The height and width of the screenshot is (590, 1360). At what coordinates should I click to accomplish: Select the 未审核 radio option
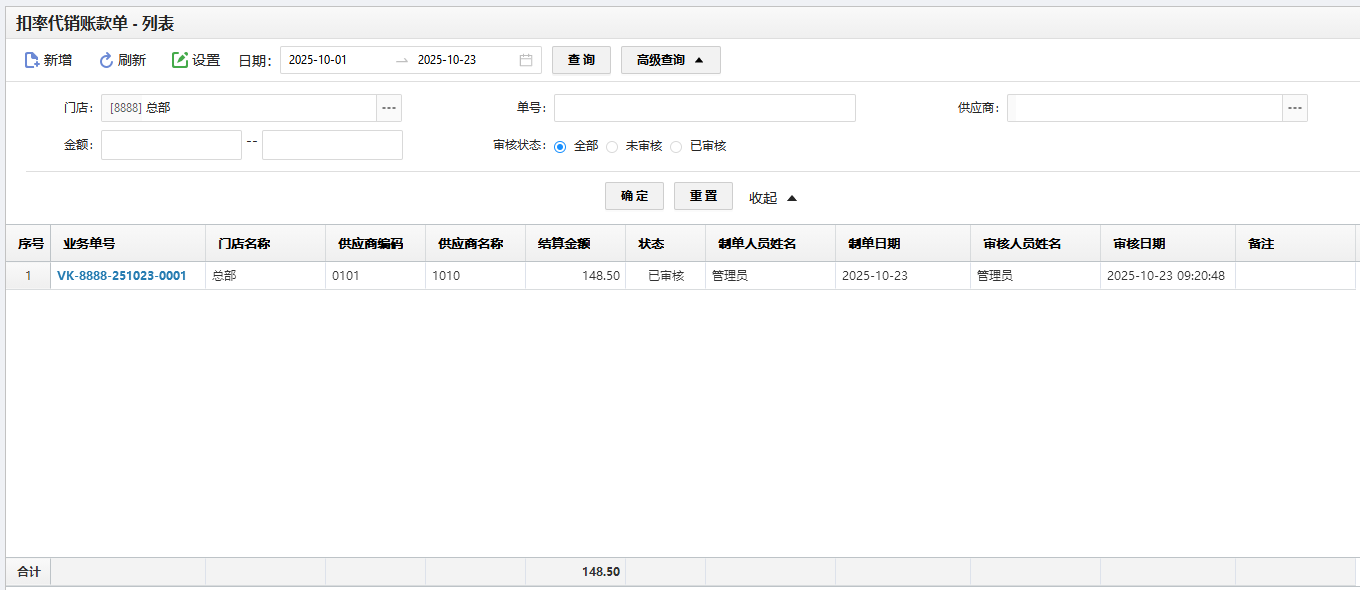(612, 146)
